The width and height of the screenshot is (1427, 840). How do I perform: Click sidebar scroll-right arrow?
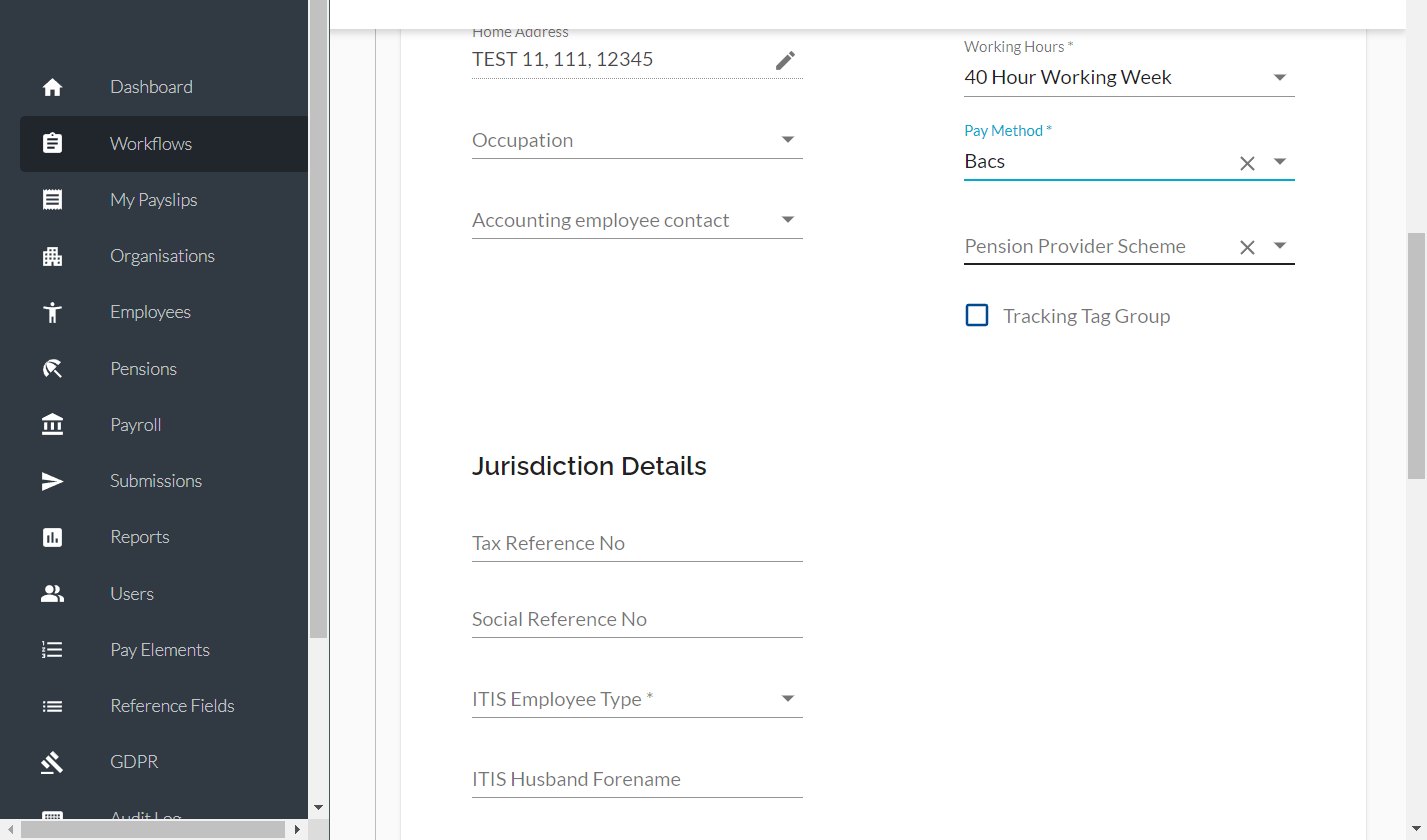tap(297, 830)
